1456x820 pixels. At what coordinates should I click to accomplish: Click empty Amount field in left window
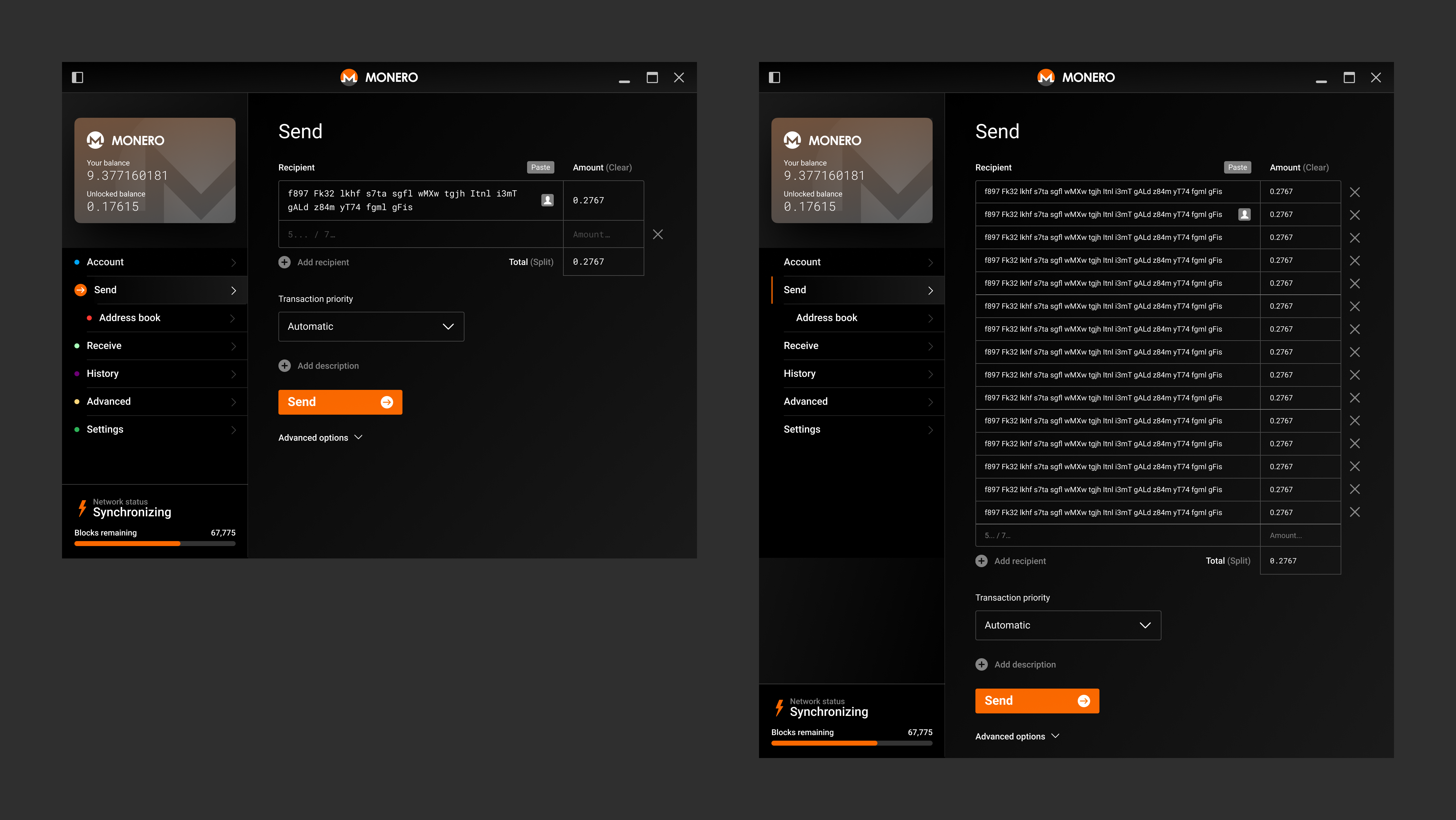point(603,234)
